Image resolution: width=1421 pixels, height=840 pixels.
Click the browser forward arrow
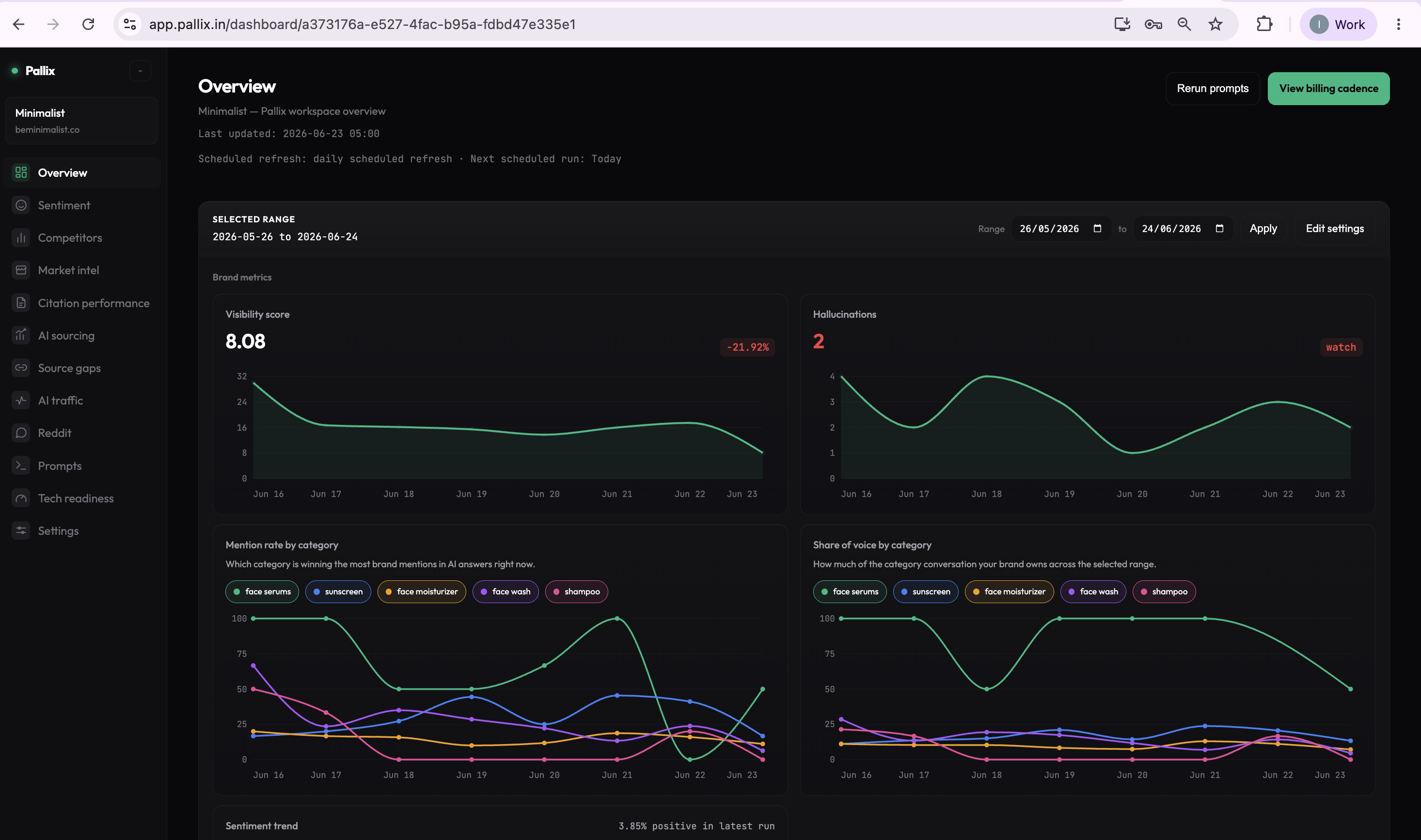tap(53, 24)
